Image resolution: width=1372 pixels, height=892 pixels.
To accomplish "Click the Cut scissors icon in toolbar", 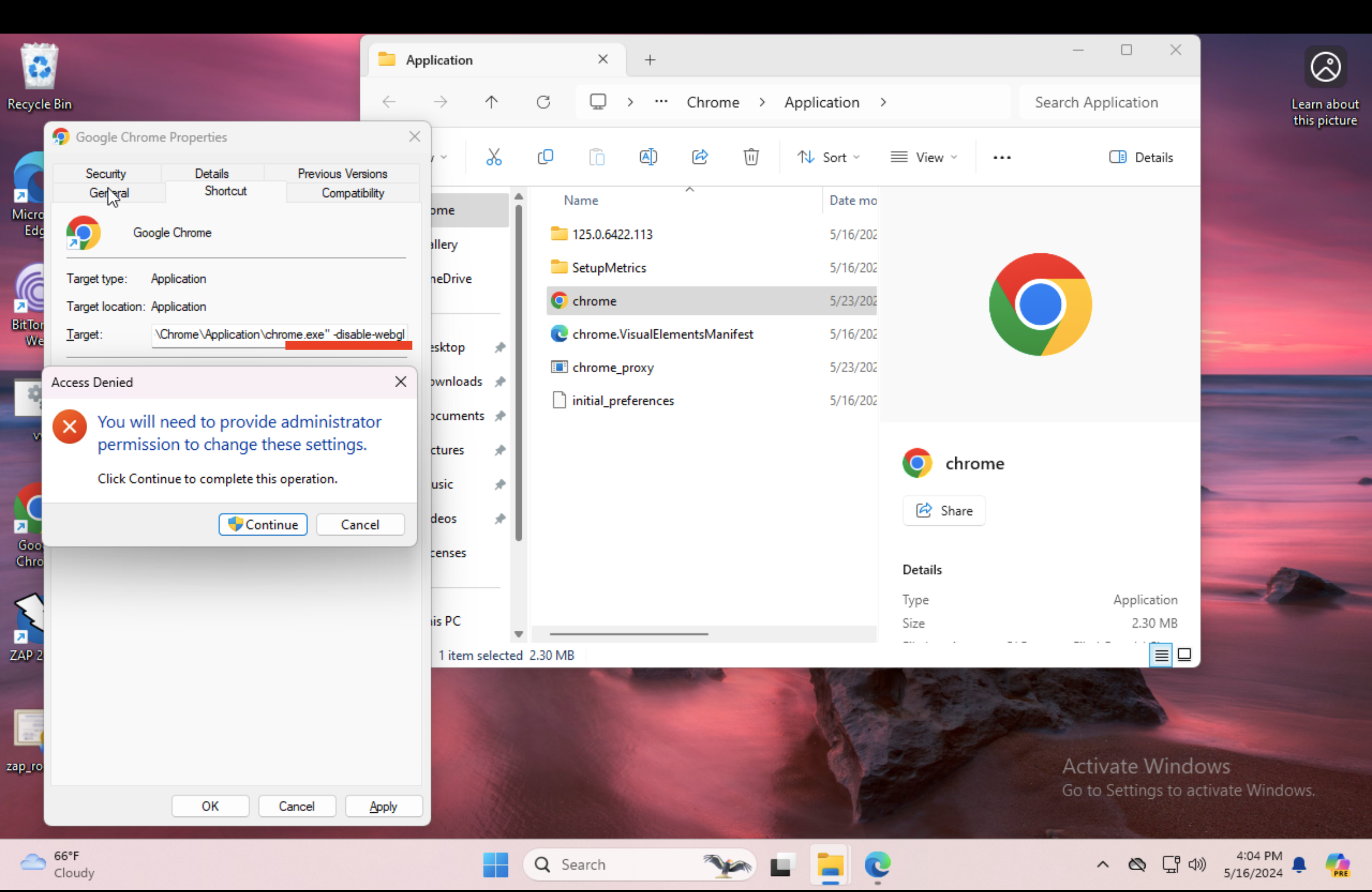I will coord(493,157).
